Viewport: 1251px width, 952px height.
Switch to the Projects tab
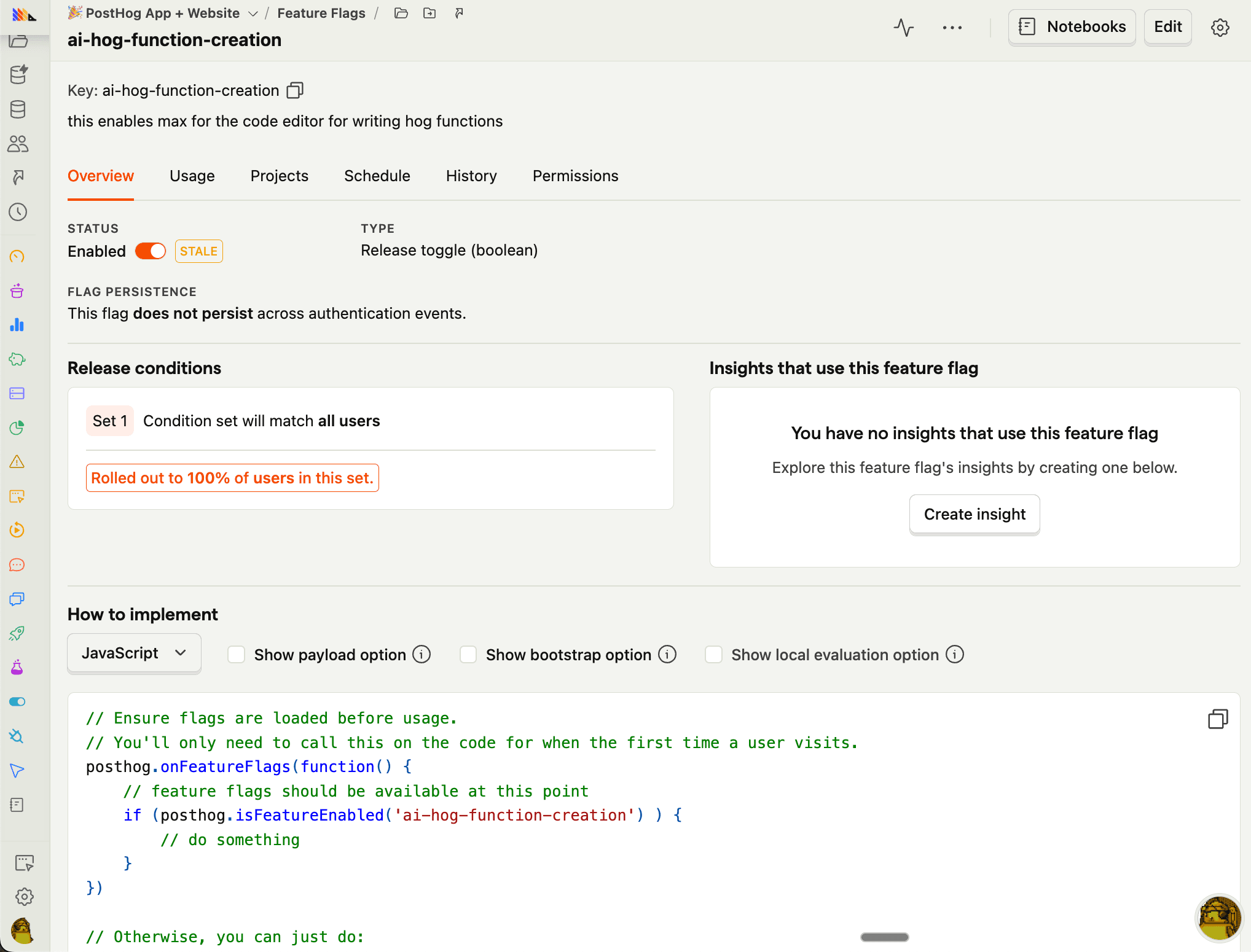280,176
